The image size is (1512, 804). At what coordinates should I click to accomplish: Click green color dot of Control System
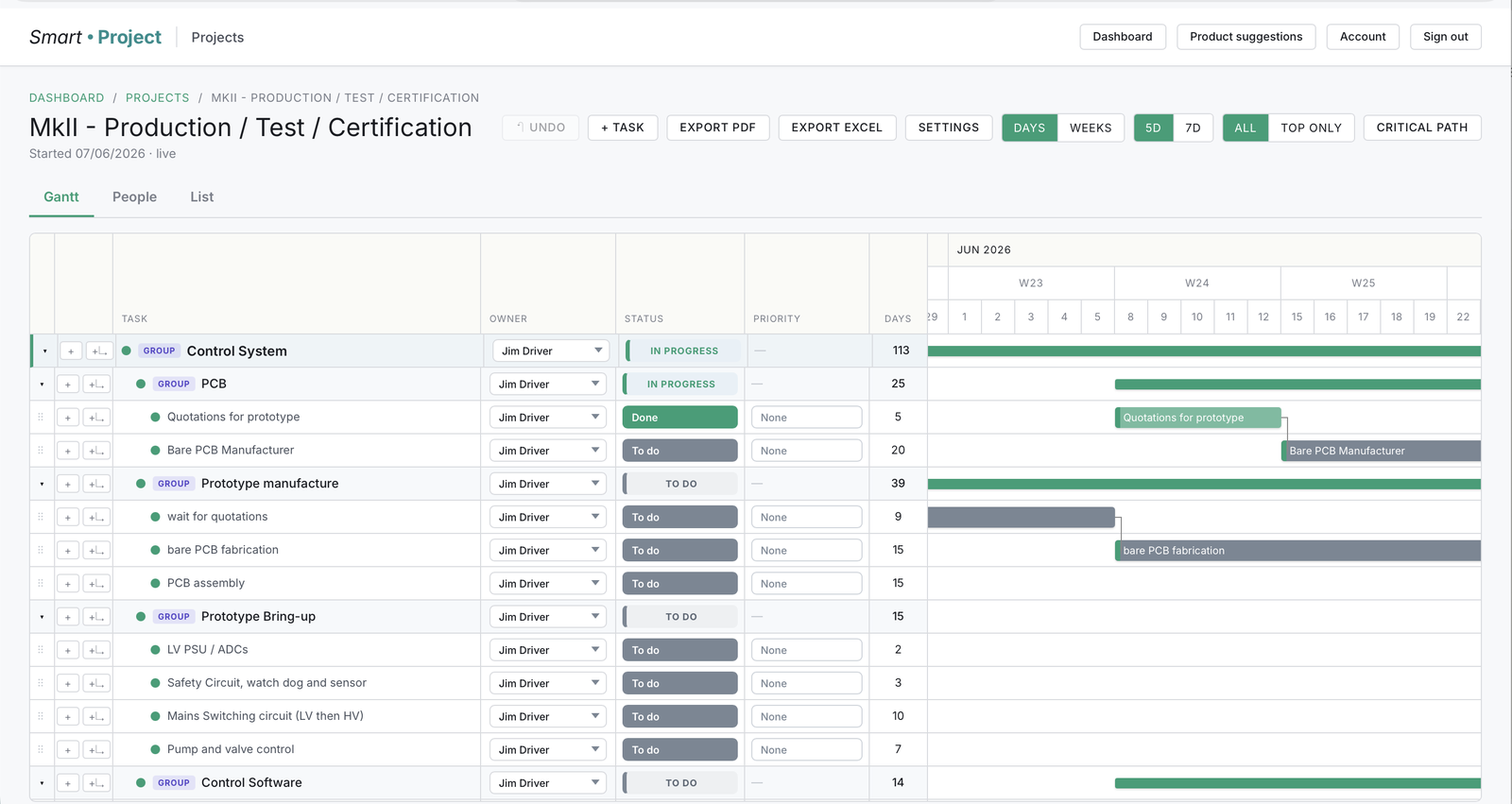click(127, 351)
